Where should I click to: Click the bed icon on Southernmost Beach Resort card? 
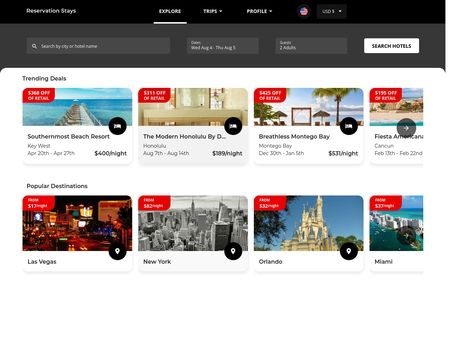(x=117, y=126)
